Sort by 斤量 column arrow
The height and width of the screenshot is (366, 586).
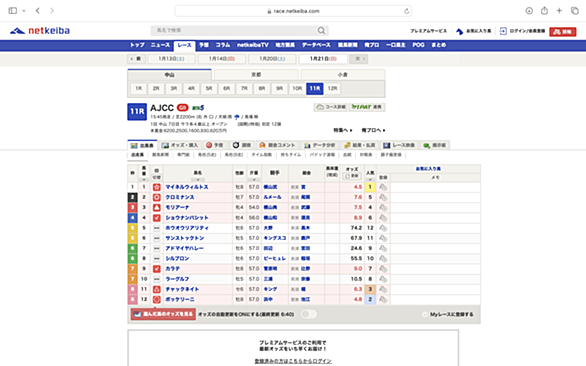click(254, 180)
